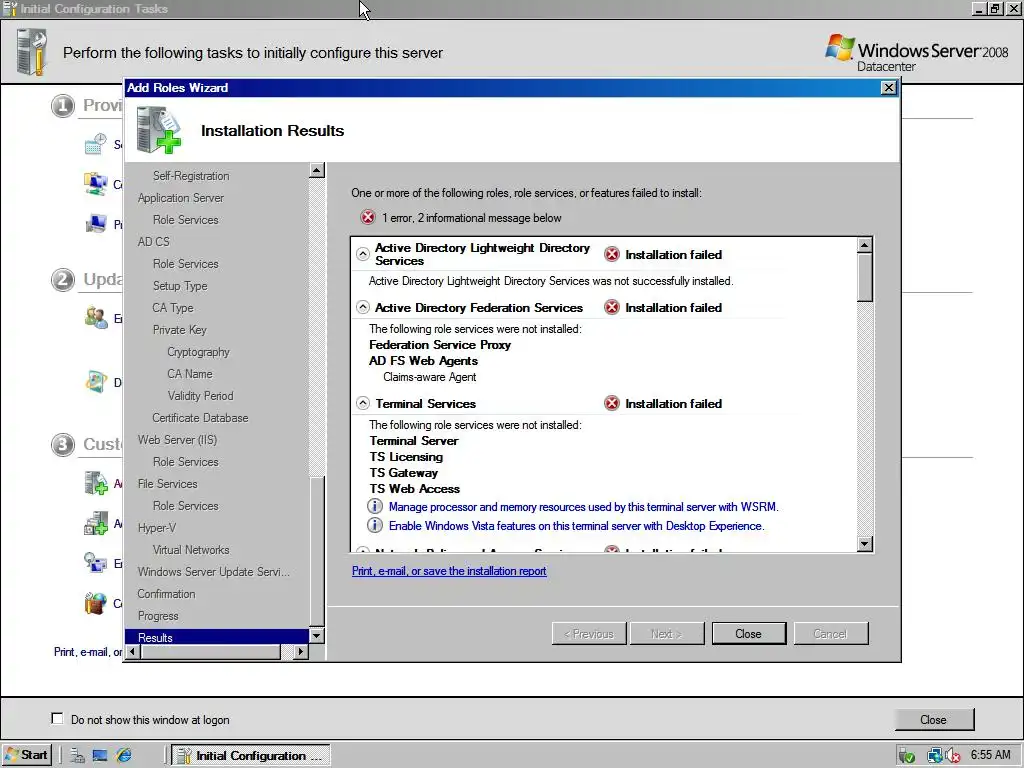Click 'TS Licensing' in results list
Screen dimensions: 1024x768
pyautogui.click(x=406, y=456)
